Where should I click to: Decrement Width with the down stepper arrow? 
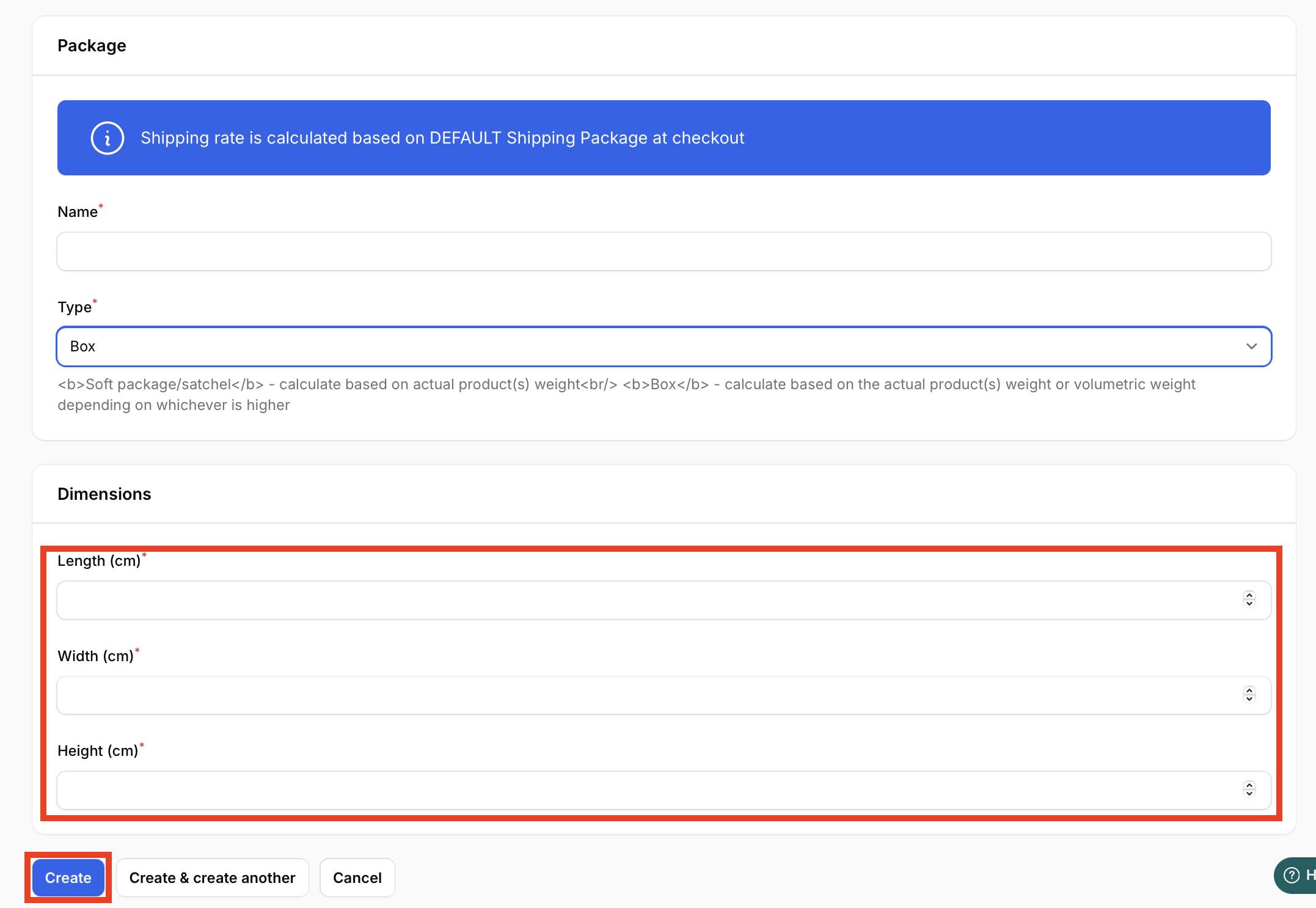pos(1249,699)
